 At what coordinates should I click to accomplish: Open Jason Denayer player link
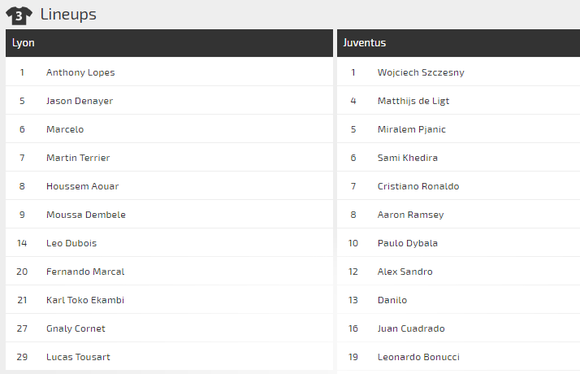[x=80, y=101]
